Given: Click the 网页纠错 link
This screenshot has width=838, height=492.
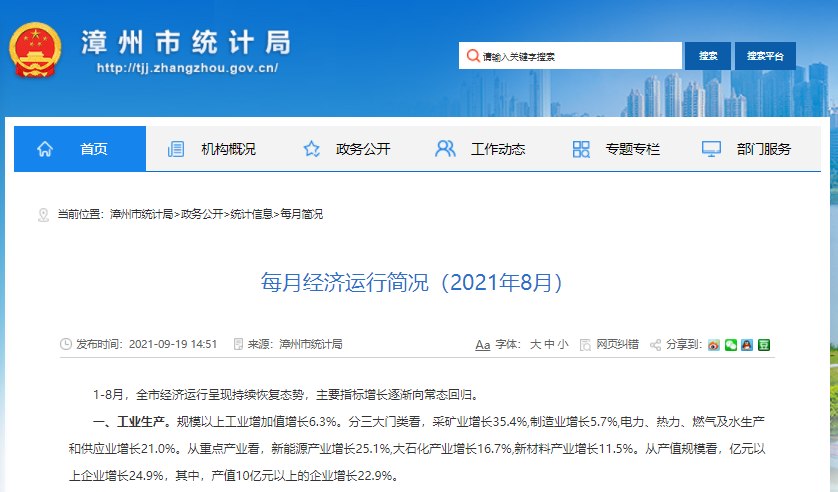Looking at the screenshot, I should click(x=617, y=345).
